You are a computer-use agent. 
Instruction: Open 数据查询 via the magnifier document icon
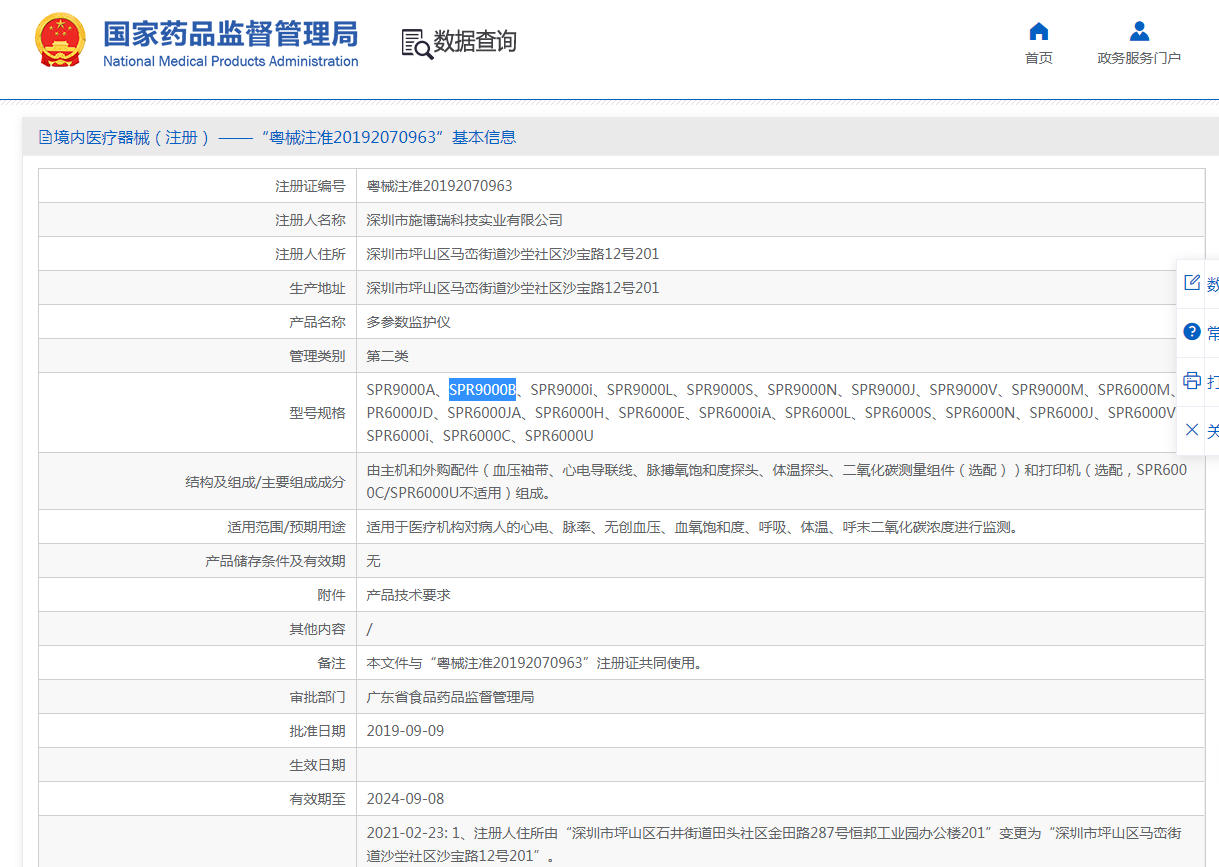417,43
